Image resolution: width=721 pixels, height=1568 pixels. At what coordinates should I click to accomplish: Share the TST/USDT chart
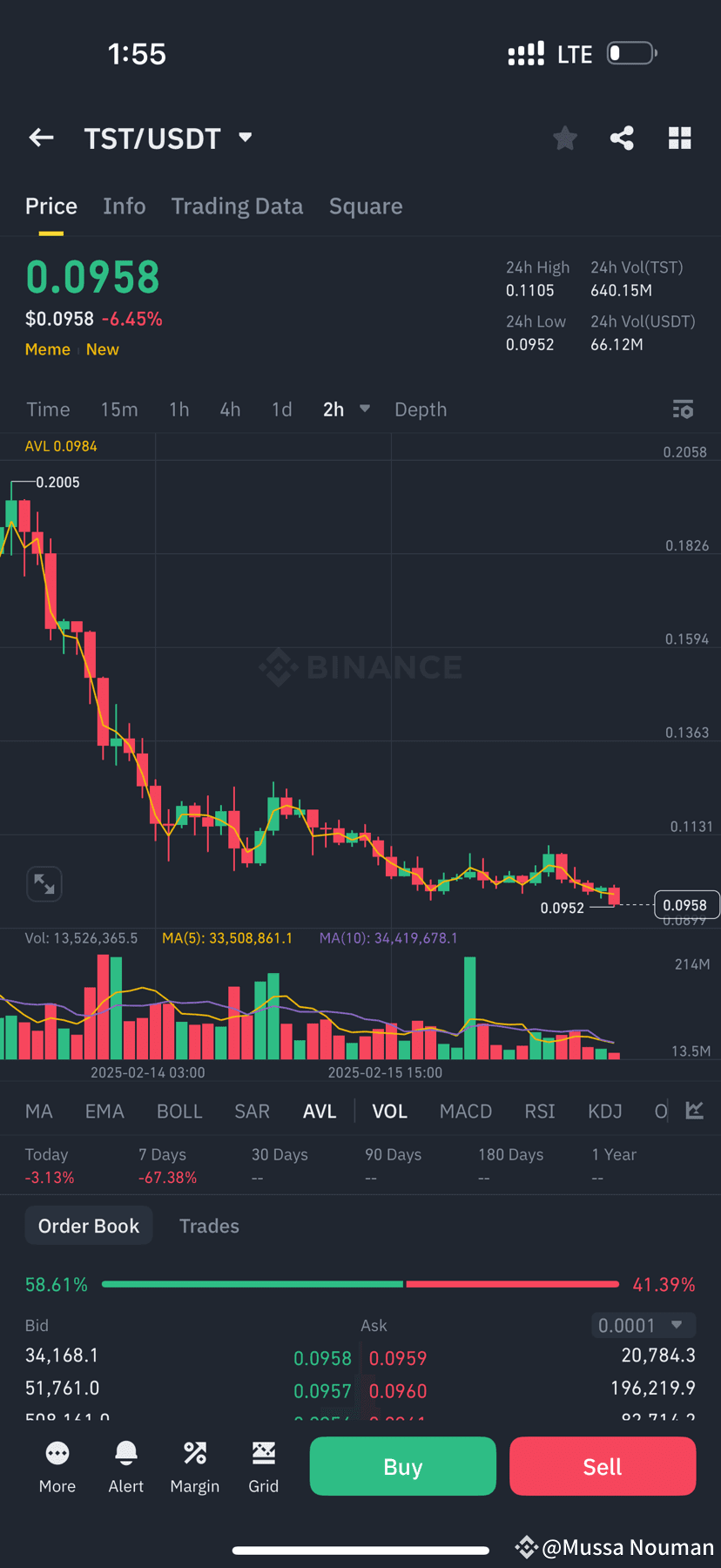[x=622, y=138]
